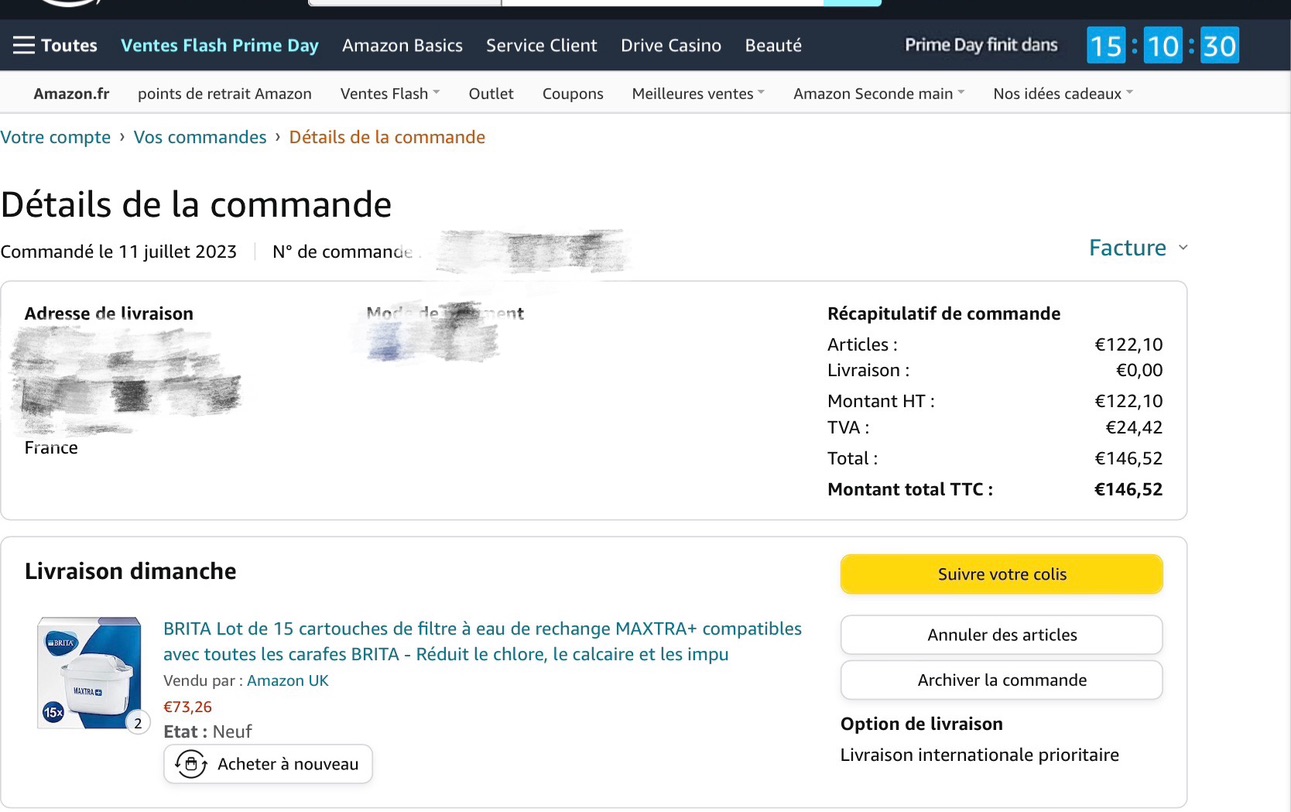Go to the Outlet section

coord(491,93)
